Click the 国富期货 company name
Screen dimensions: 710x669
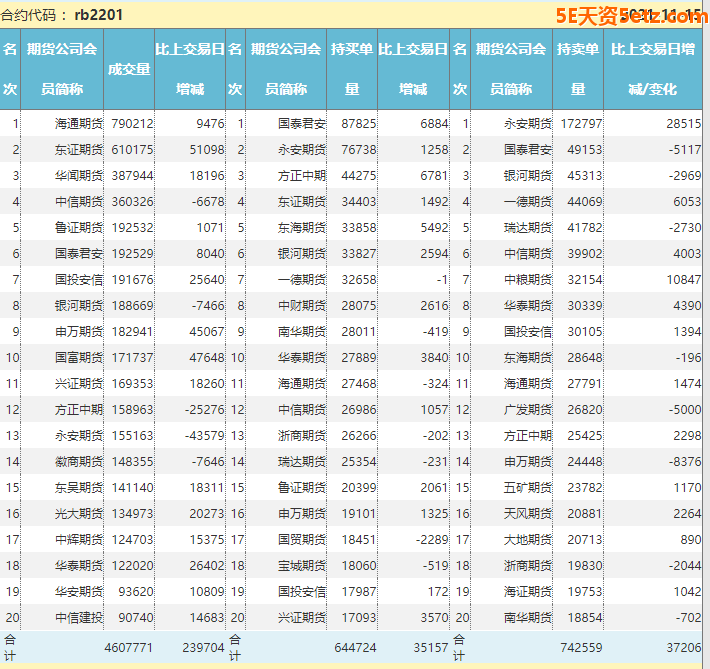pyautogui.click(x=79, y=358)
